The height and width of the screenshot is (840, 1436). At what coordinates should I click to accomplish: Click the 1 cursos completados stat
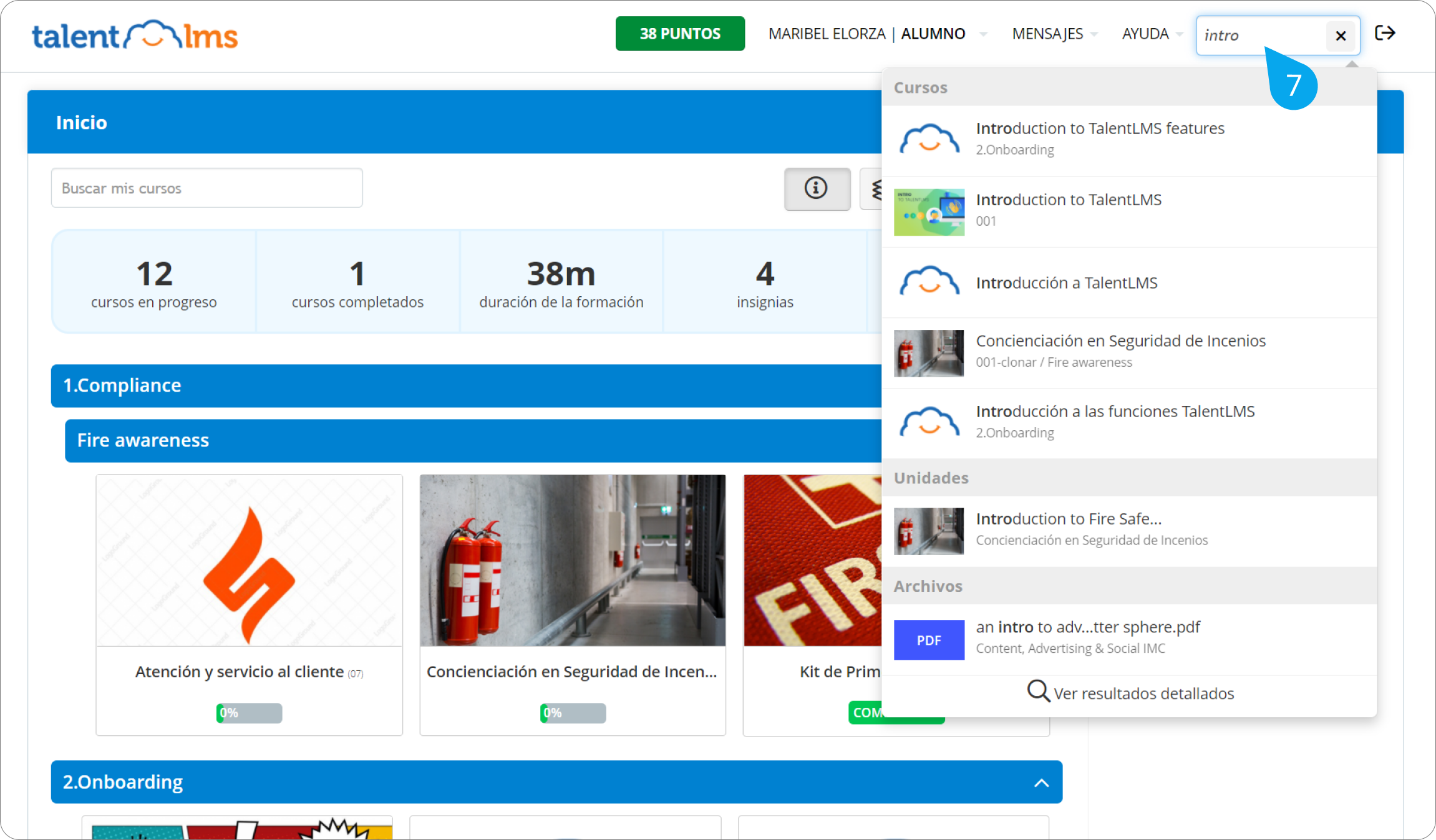click(x=357, y=282)
